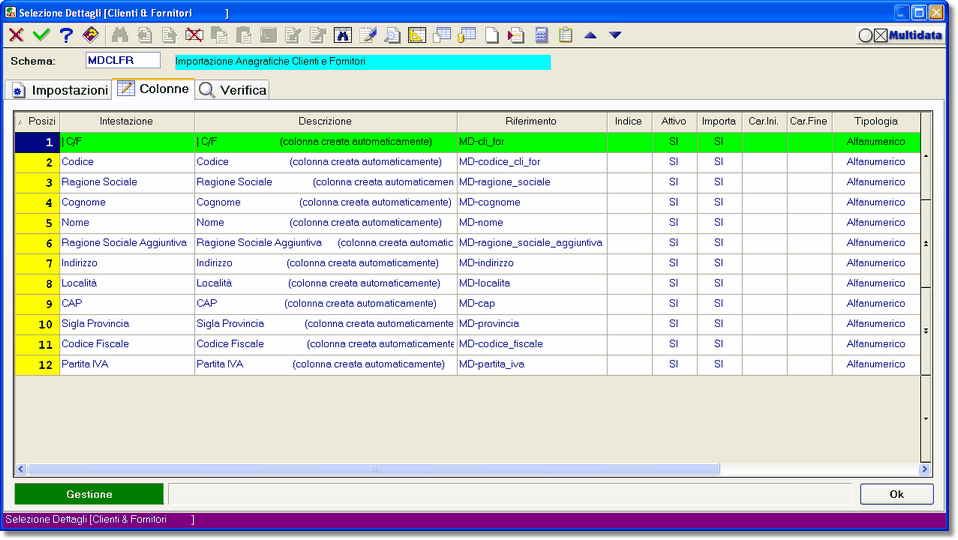Image resolution: width=958 pixels, height=540 pixels.
Task: Open the Verifica tab
Action: (232, 90)
